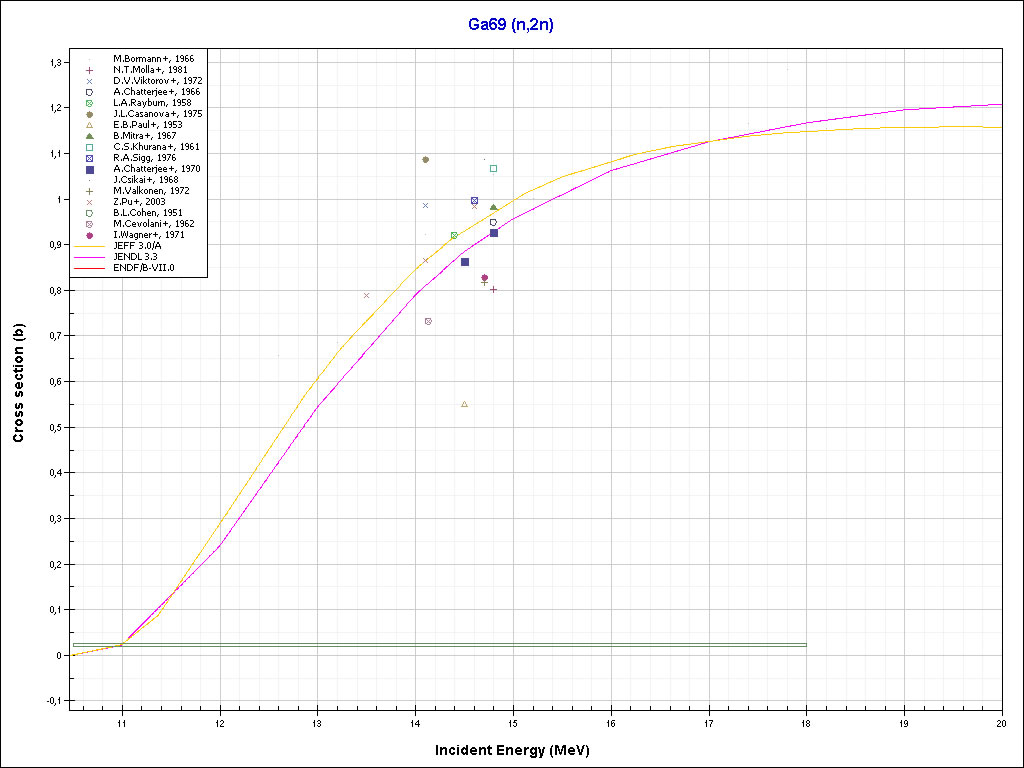The height and width of the screenshot is (768, 1024).
Task: Click the J.L.Casanova brown circle data point
Action: (x=425, y=159)
